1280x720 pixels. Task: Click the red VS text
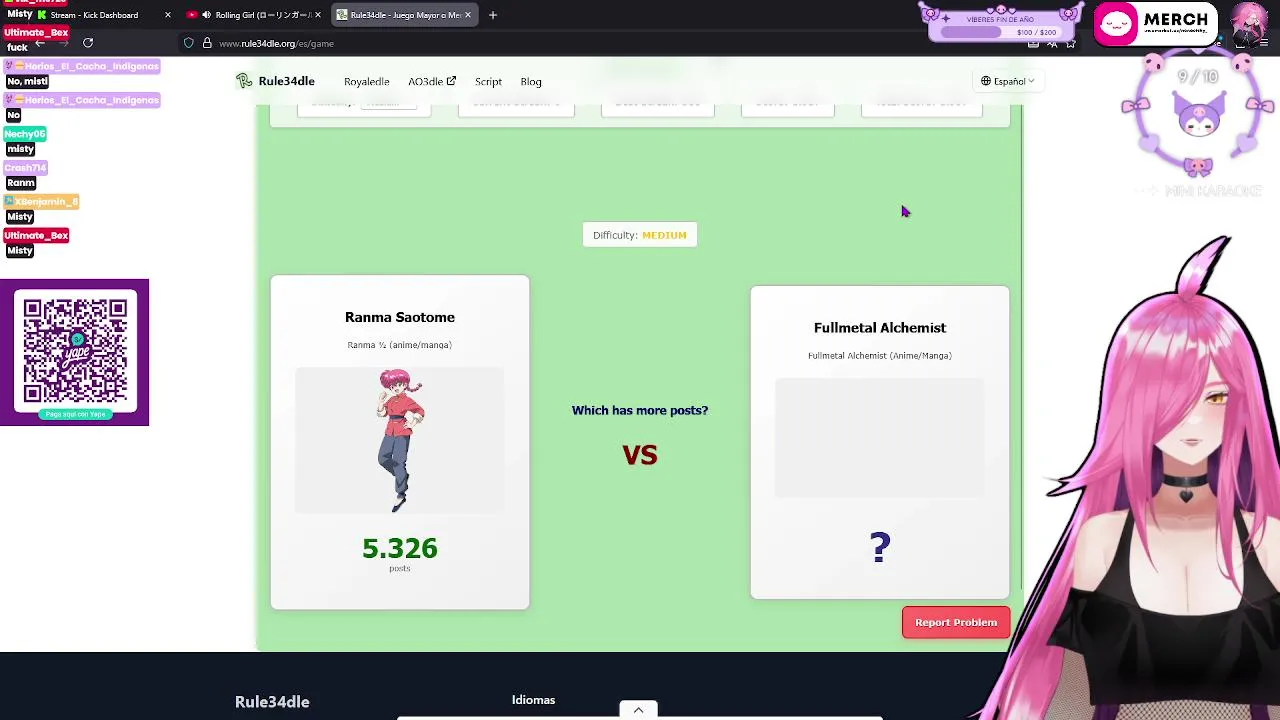click(x=640, y=455)
